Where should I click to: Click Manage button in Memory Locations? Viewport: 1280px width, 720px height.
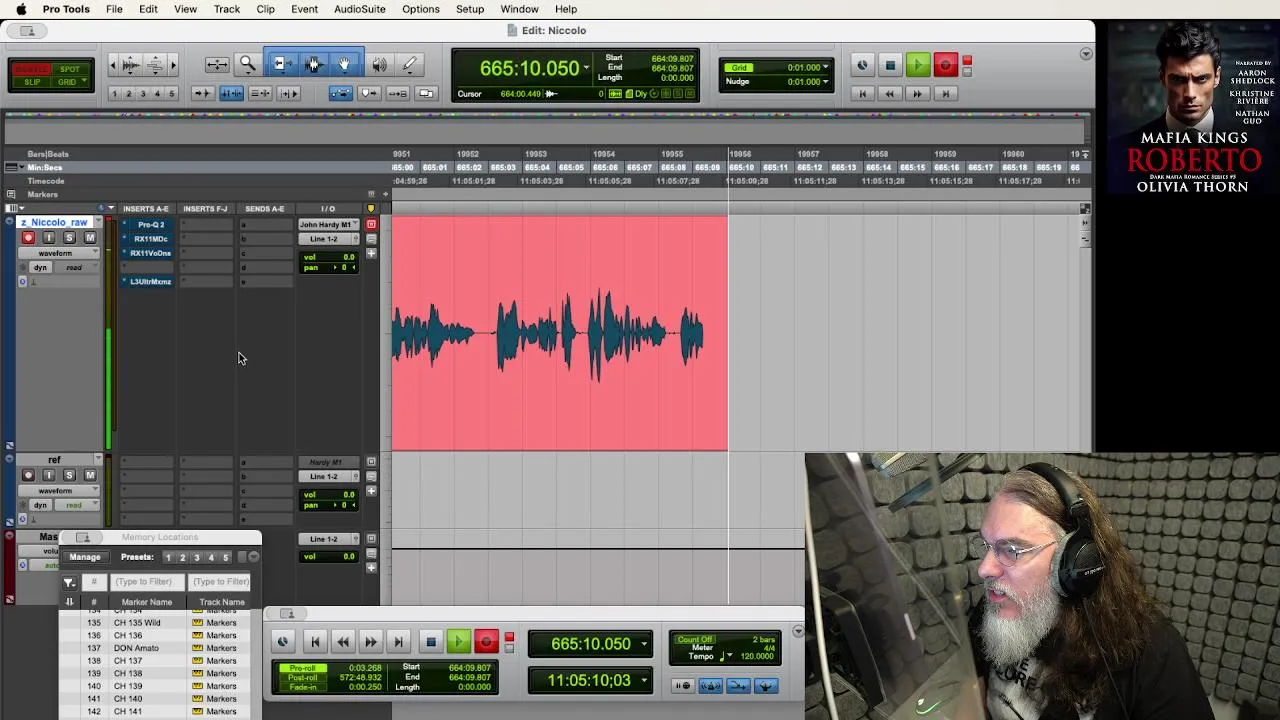pyautogui.click(x=85, y=557)
